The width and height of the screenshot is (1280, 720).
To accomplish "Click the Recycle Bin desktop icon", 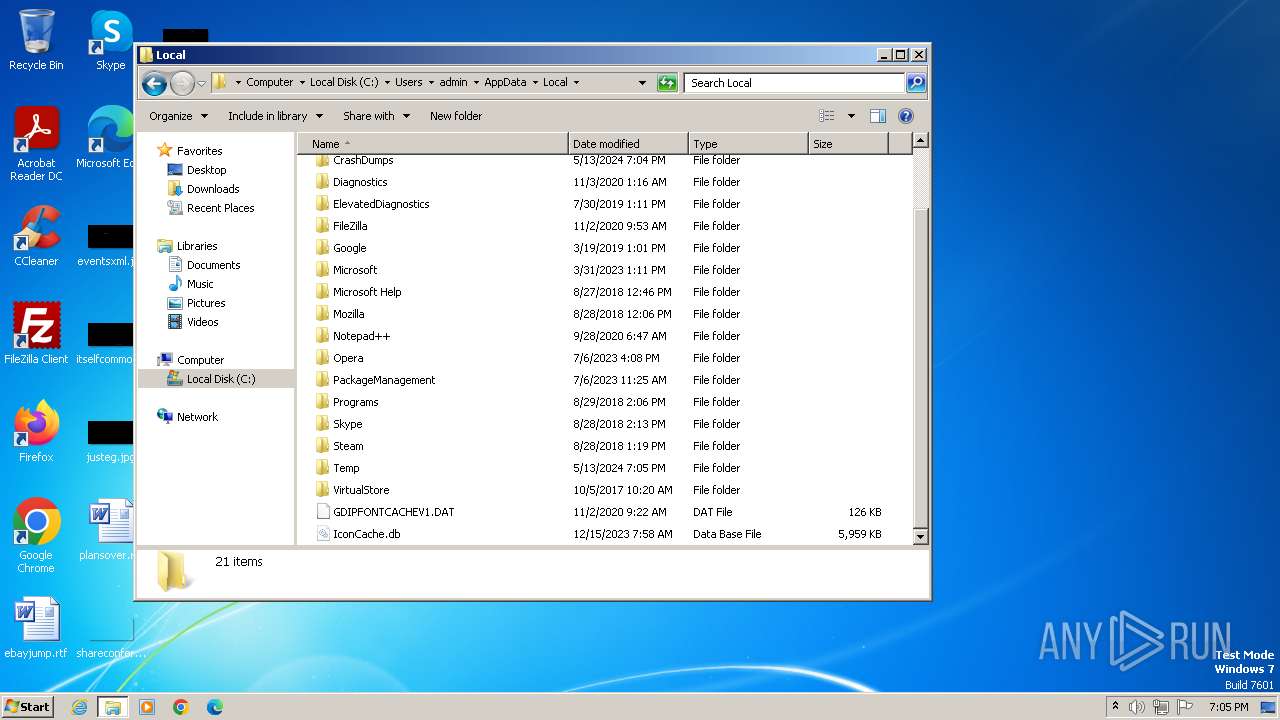I will [36, 40].
